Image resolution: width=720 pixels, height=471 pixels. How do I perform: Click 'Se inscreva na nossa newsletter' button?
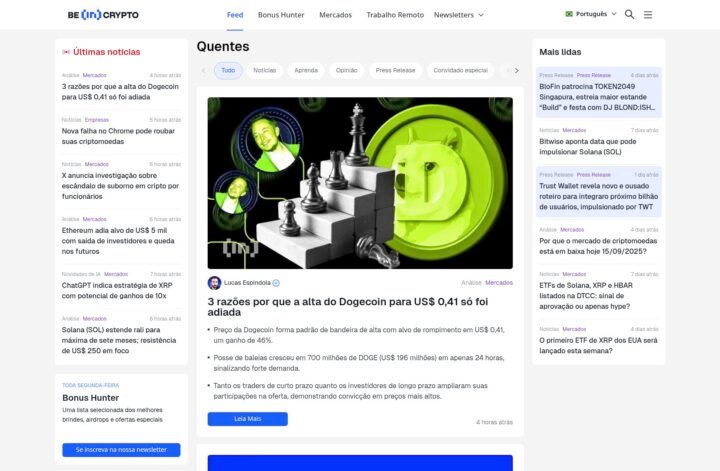tap(121, 450)
